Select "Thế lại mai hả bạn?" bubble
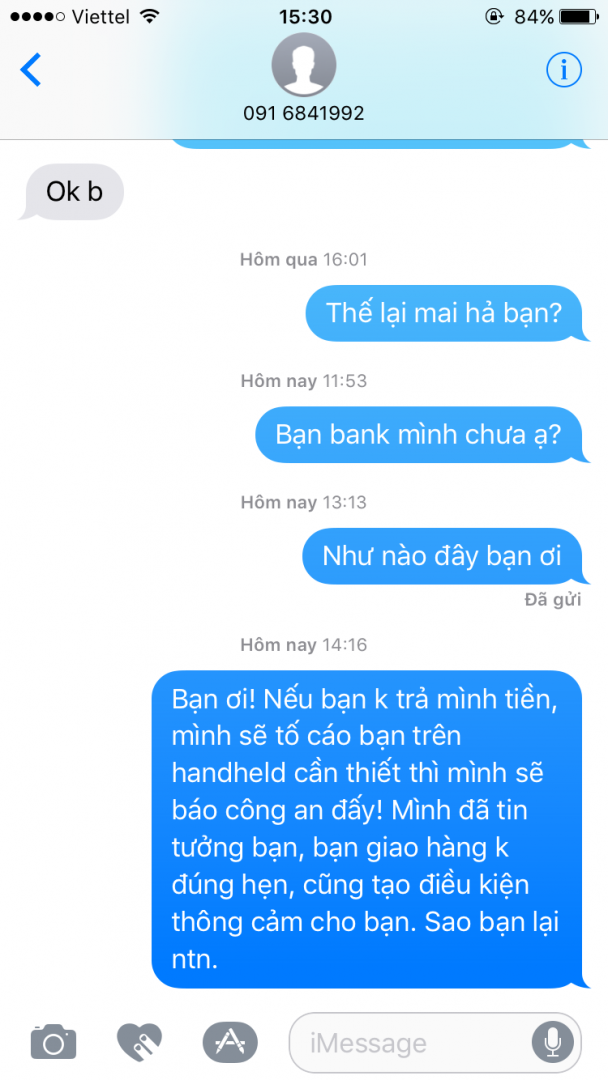 (446, 313)
